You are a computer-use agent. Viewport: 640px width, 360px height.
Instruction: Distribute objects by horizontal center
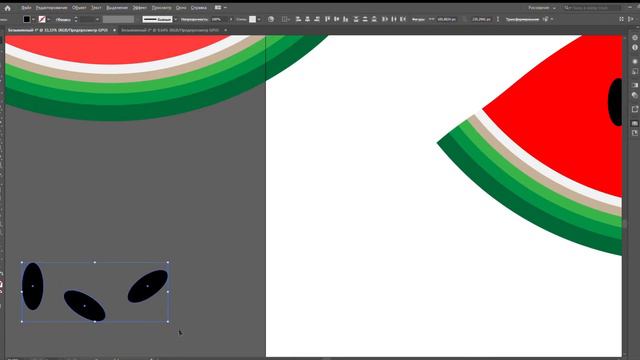tap(393, 19)
